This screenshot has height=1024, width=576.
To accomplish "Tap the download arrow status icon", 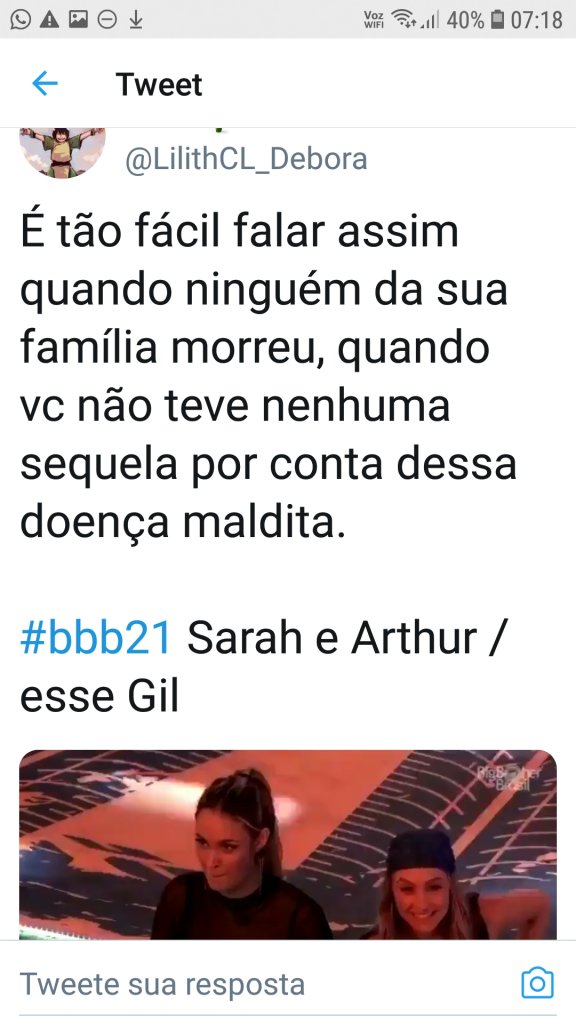I will click(135, 20).
